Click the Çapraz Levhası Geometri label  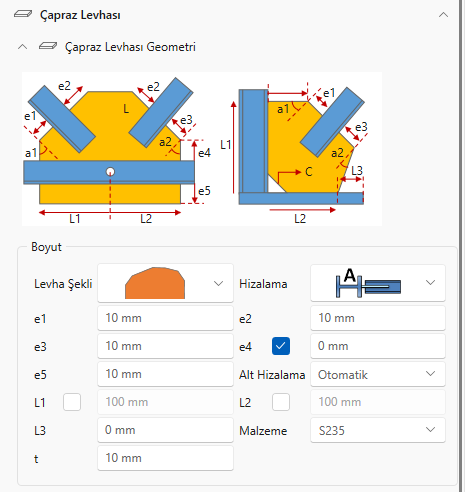click(130, 47)
